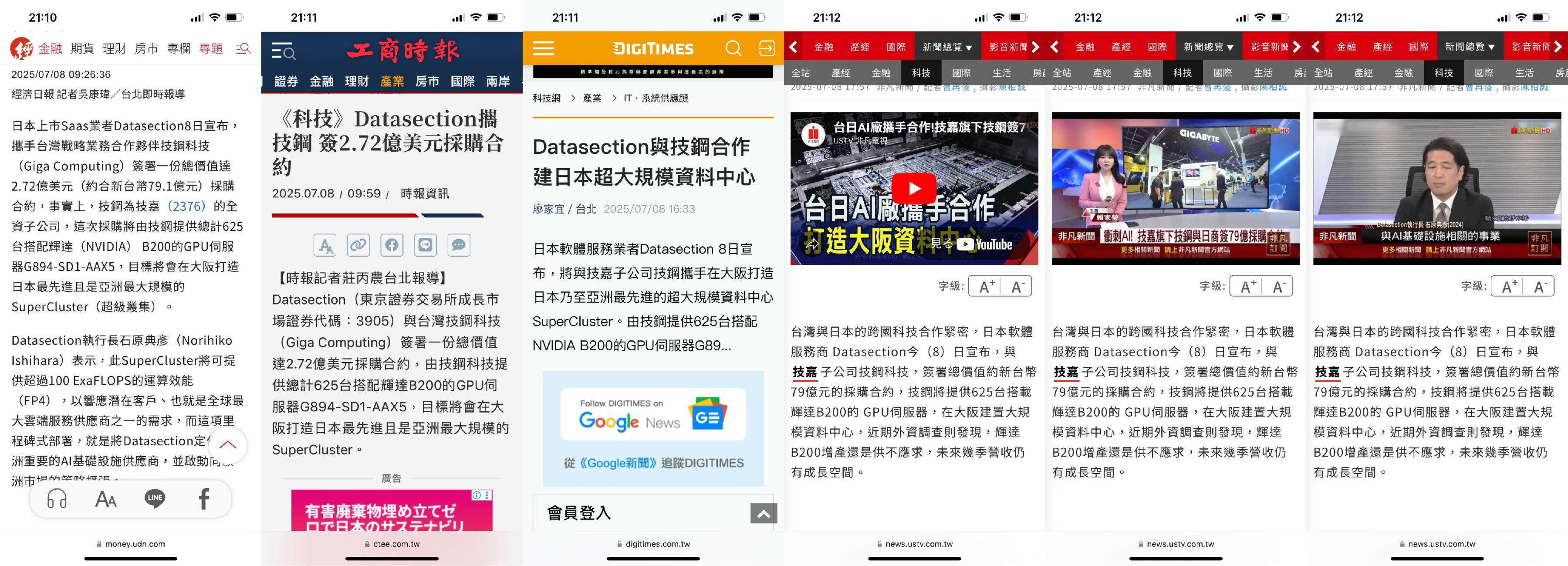Share via square Facebook icon under 工商時報 headline

click(x=392, y=245)
